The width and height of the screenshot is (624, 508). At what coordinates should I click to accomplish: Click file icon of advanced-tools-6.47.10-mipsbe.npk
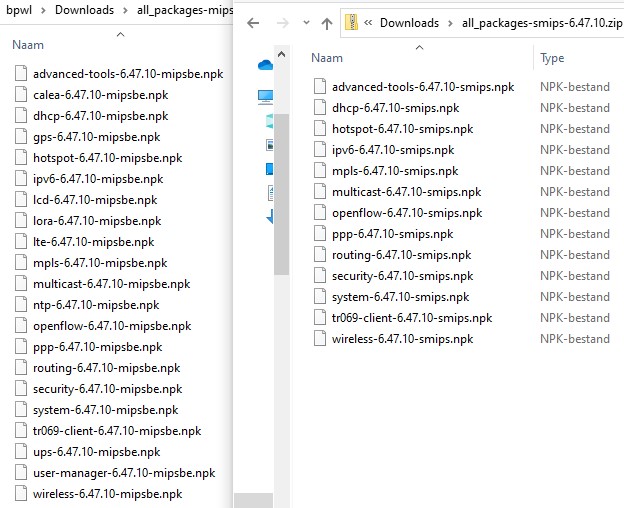(x=21, y=73)
